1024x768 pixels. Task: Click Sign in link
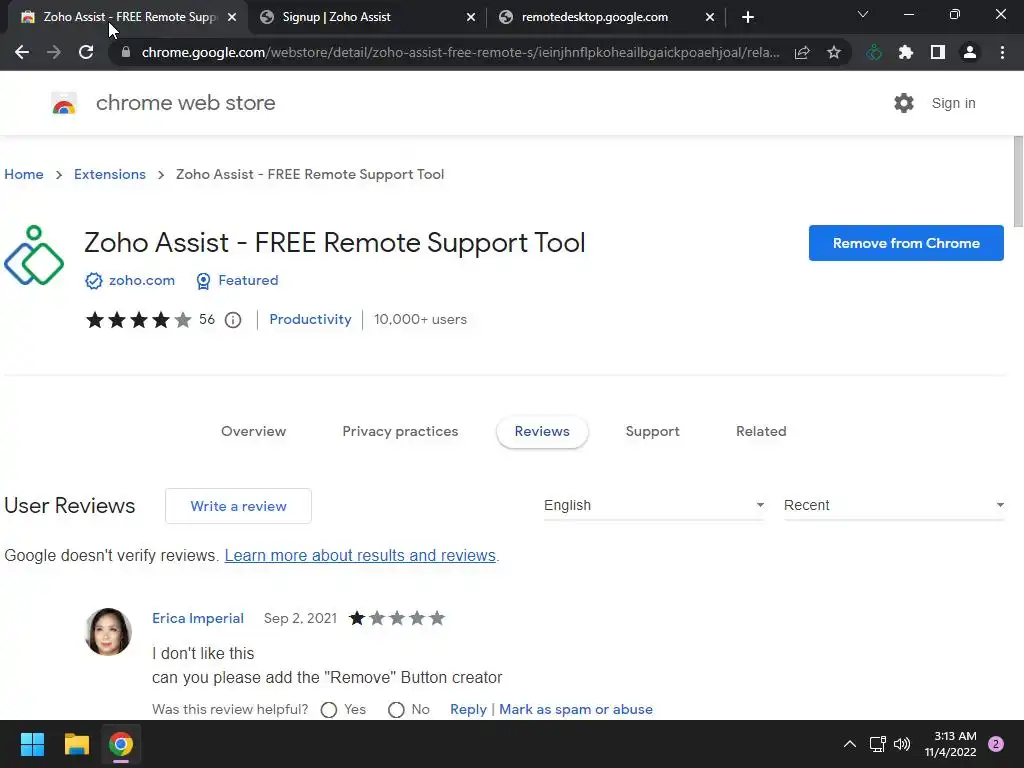[x=953, y=103]
